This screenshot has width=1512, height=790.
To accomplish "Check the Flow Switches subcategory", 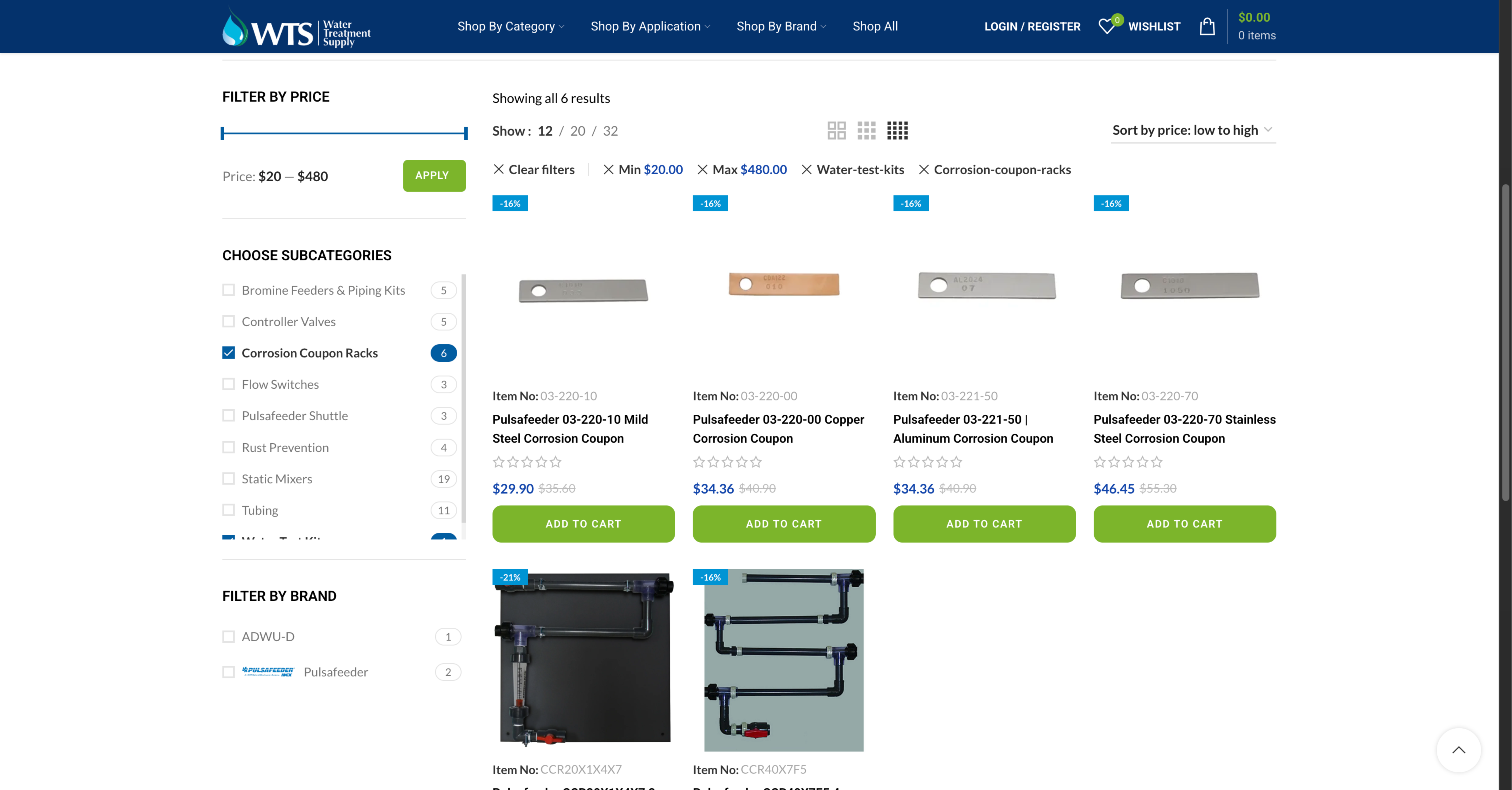I will point(228,384).
